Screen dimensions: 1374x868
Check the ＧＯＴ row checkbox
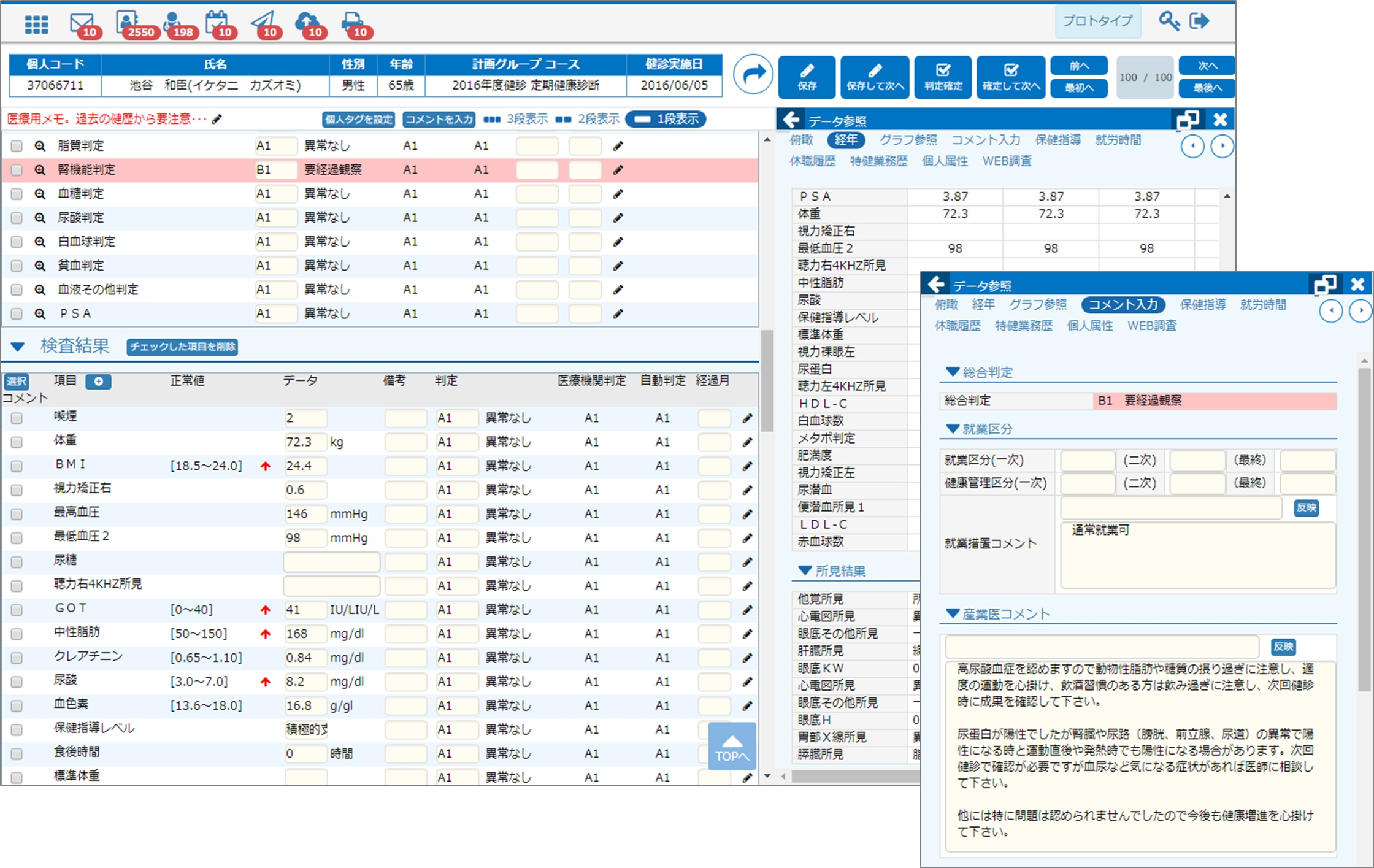pyautogui.click(x=17, y=610)
